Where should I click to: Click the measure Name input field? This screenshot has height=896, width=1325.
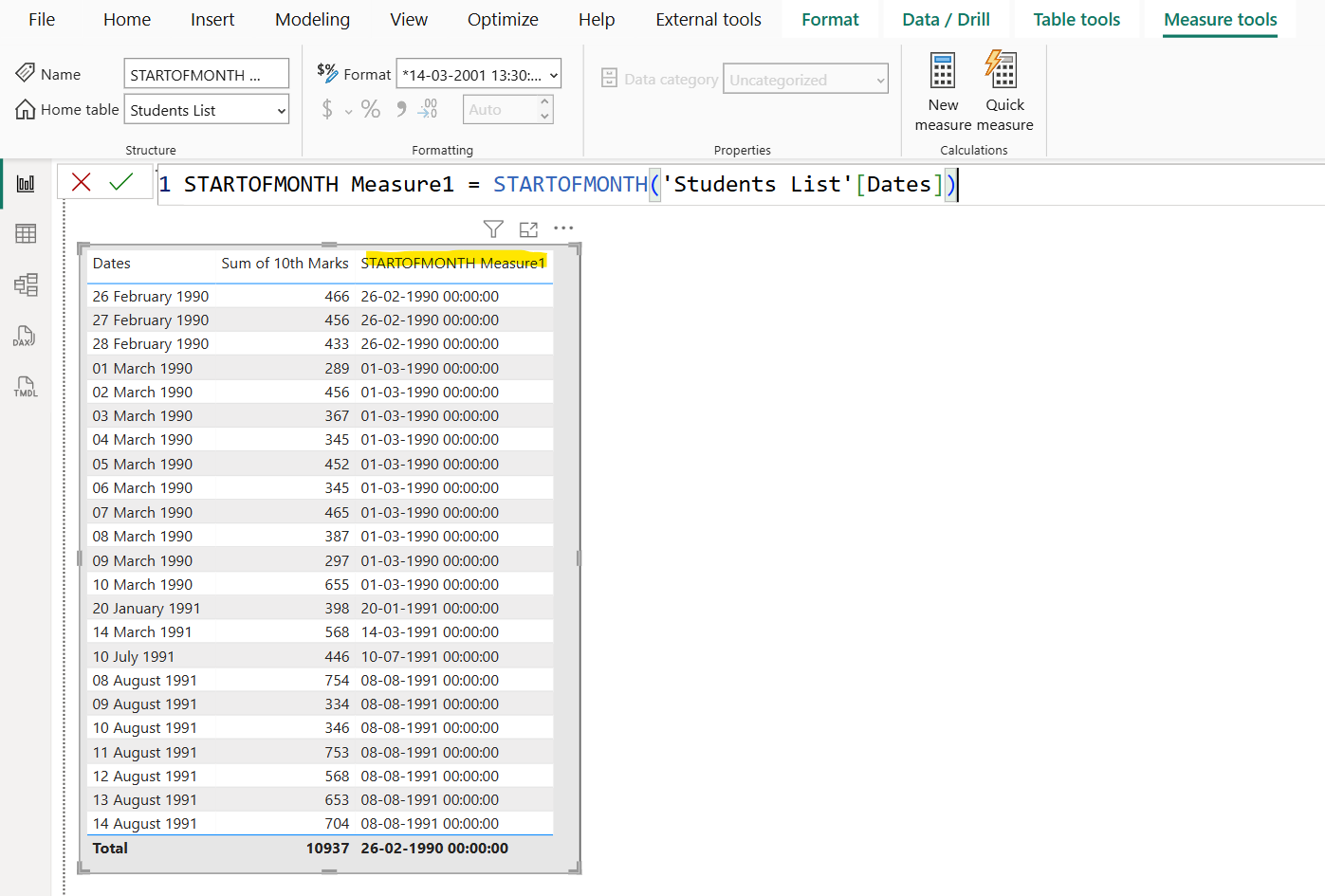(206, 73)
